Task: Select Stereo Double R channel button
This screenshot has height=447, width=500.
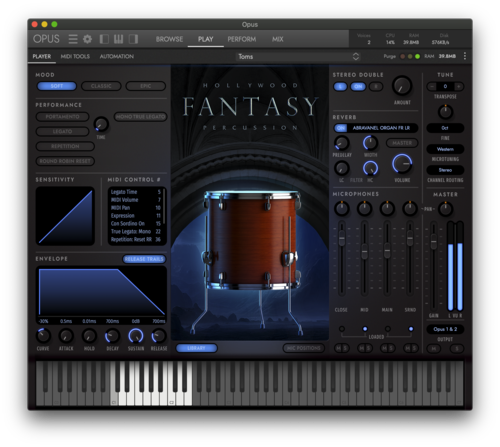Action: coord(376,87)
